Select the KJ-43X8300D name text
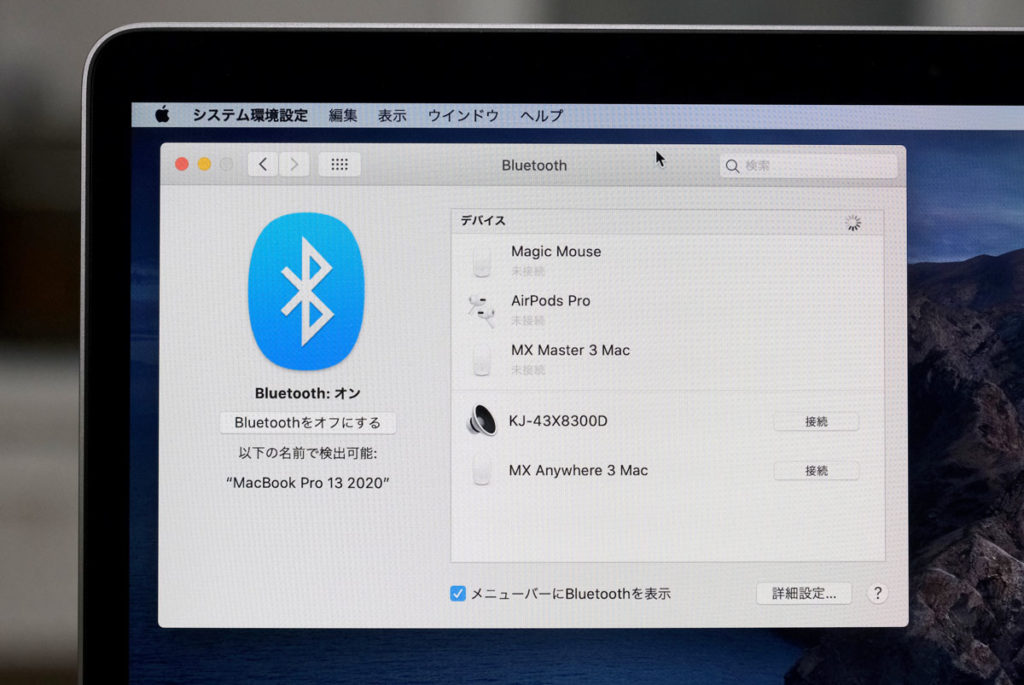The image size is (1024, 685). (558, 421)
